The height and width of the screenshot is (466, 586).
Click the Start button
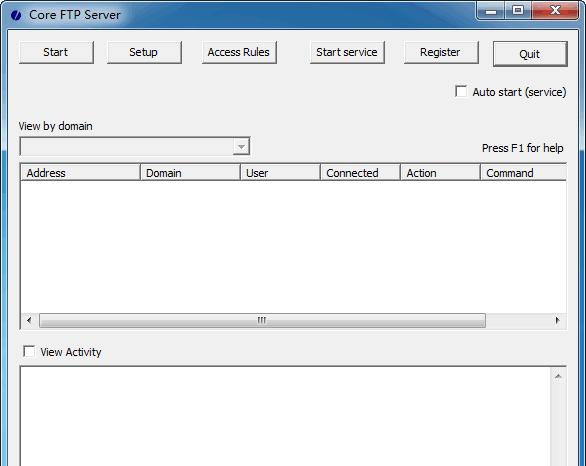pos(56,52)
